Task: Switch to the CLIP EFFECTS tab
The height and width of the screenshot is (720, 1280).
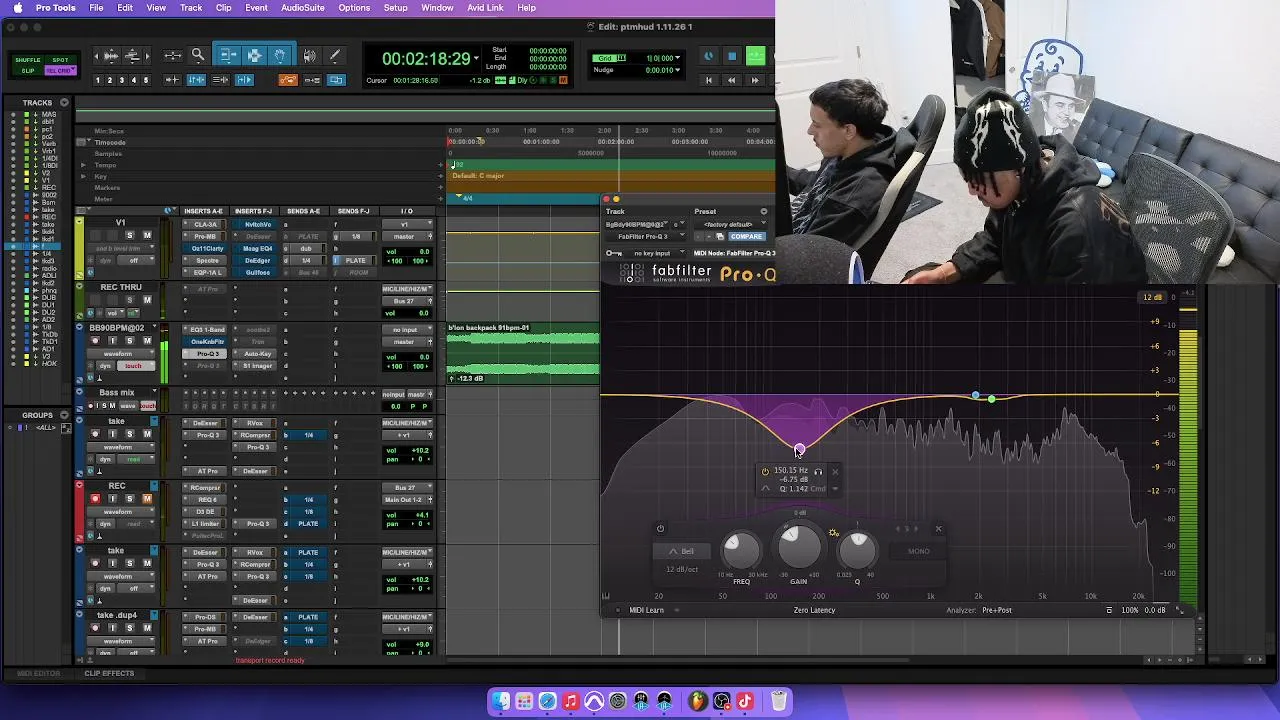Action: [109, 673]
